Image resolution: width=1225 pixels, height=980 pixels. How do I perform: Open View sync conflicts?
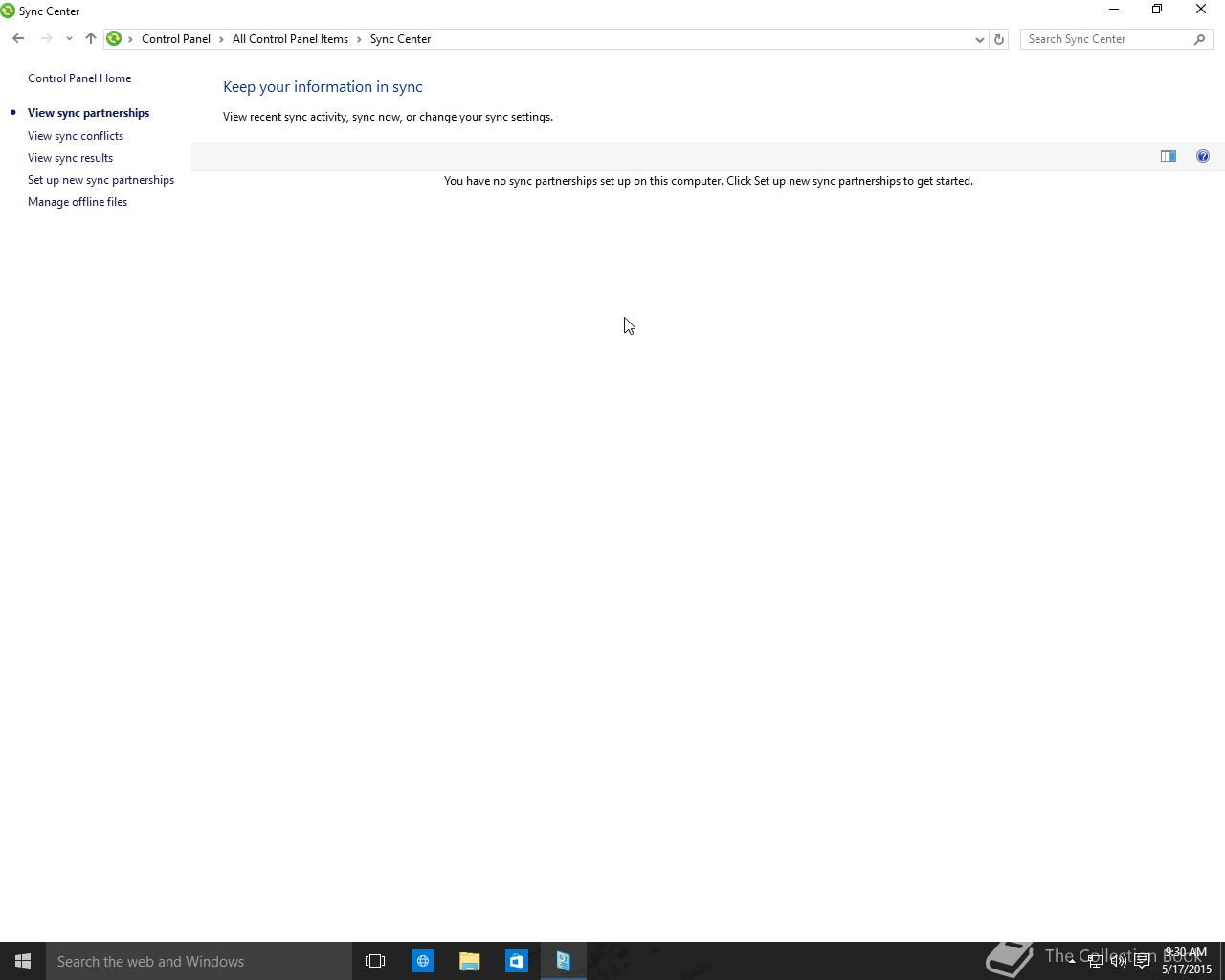pos(76,136)
